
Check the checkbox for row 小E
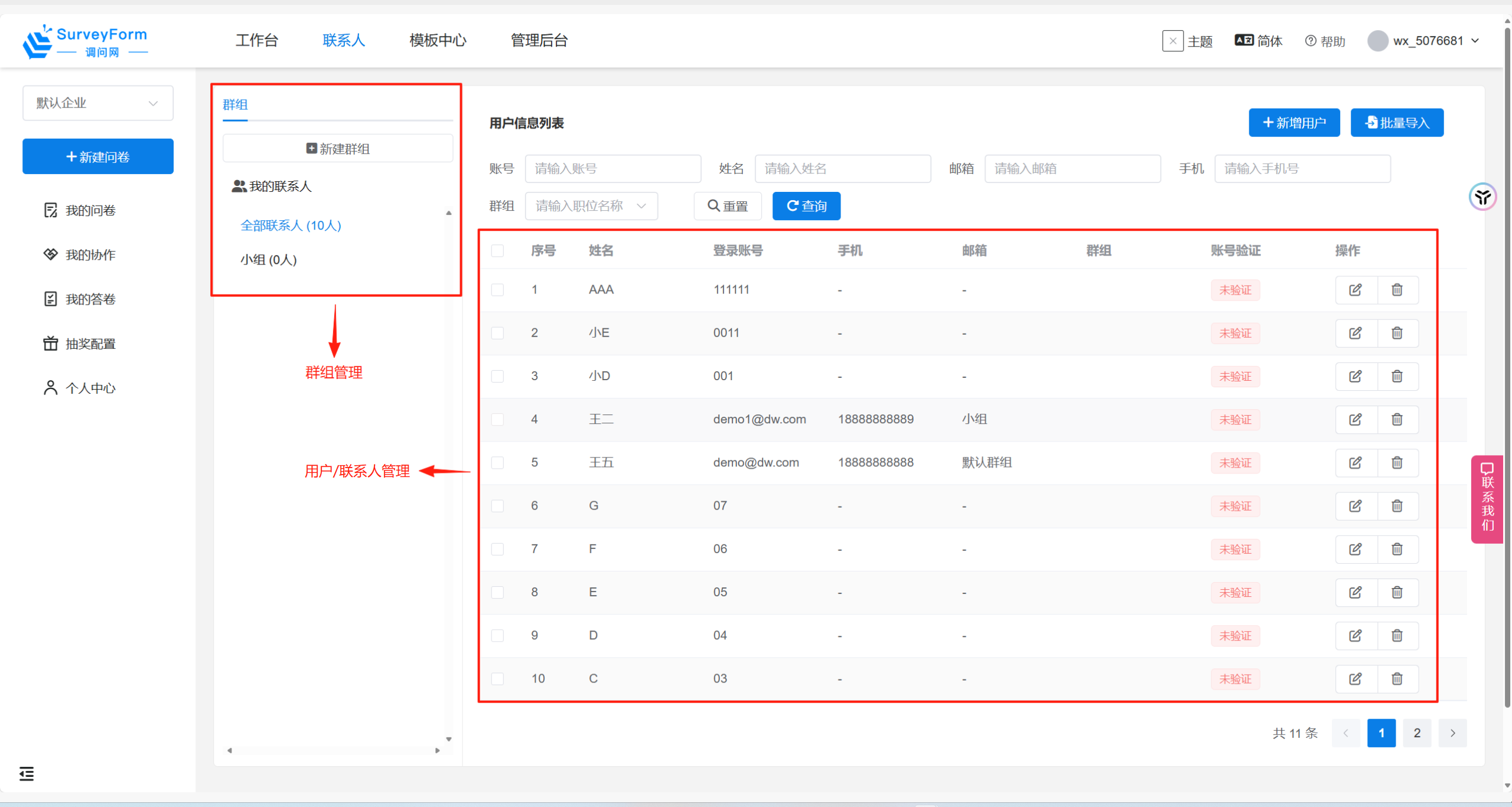497,333
